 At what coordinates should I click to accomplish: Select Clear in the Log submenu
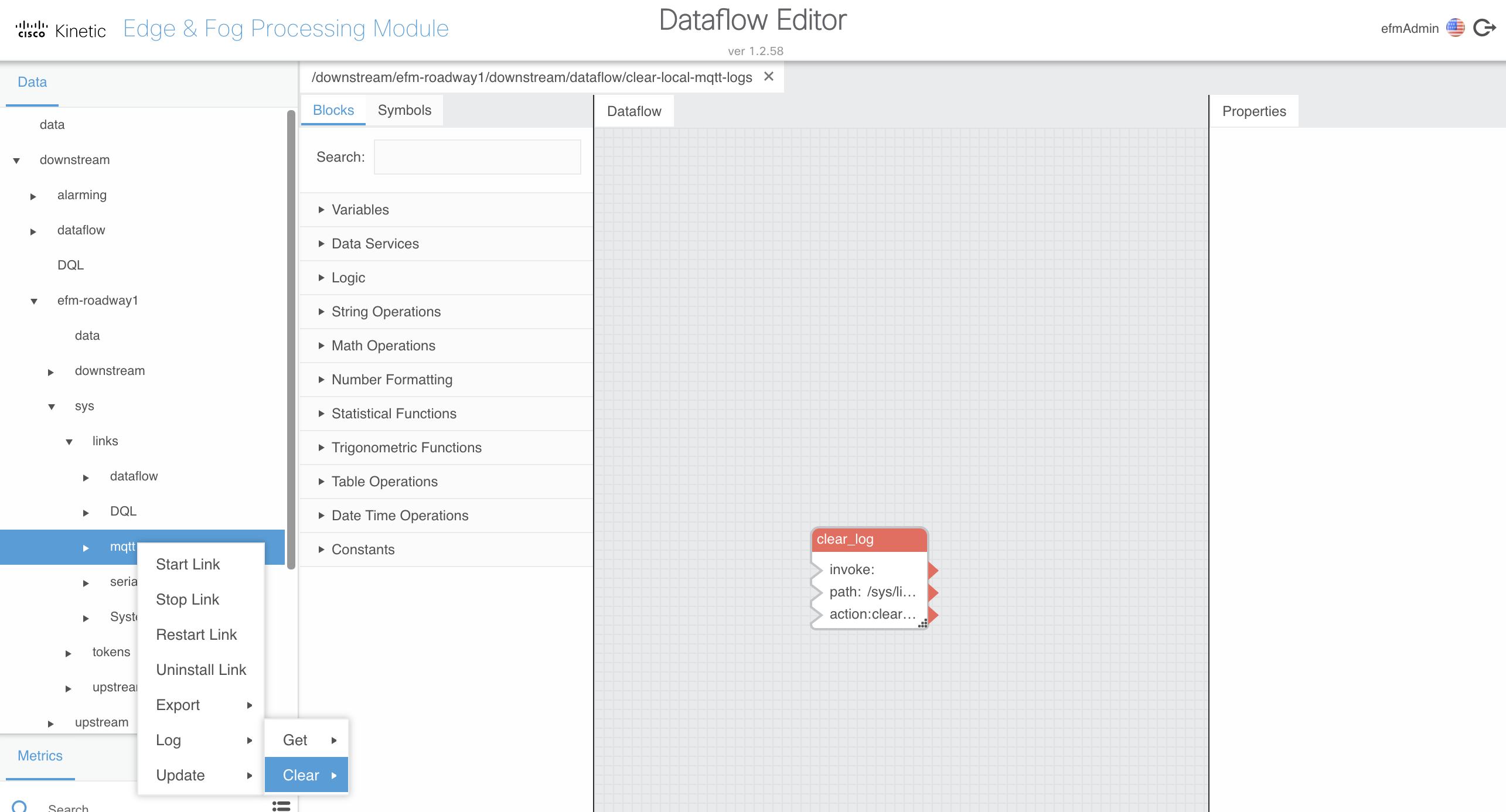306,775
